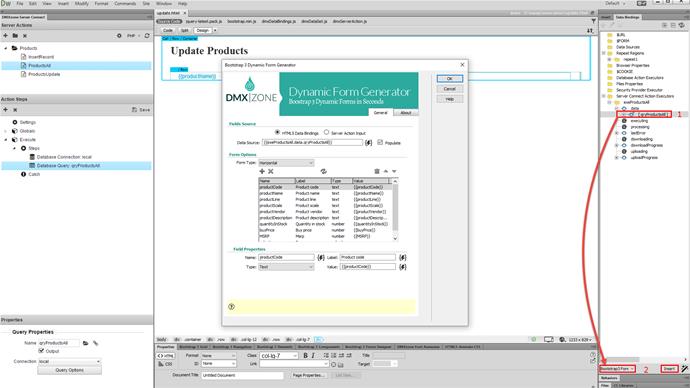
Task: Open the Form Type dropdown
Action: 286,163
